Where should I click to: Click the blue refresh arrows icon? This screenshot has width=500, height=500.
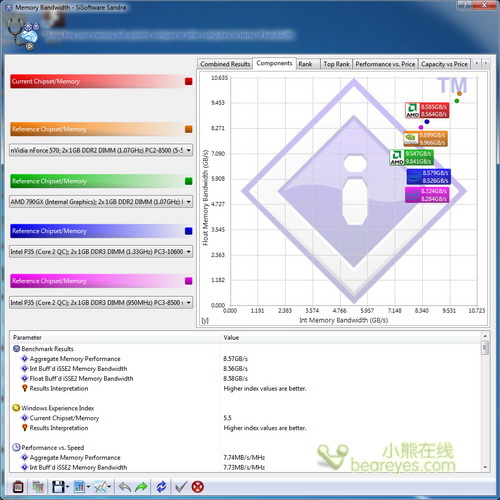[161, 487]
